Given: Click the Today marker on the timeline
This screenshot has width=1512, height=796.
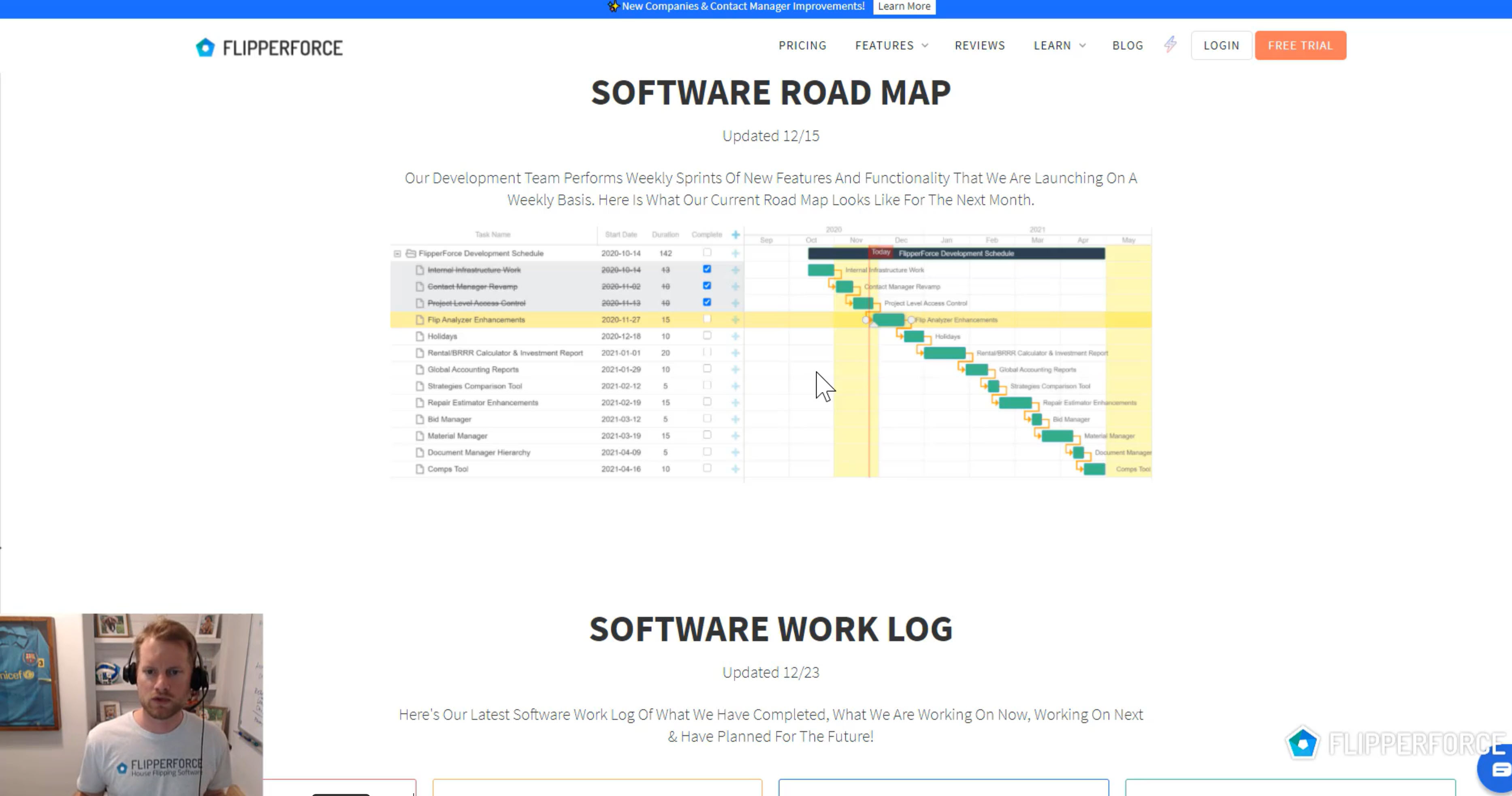Looking at the screenshot, I should [881, 252].
